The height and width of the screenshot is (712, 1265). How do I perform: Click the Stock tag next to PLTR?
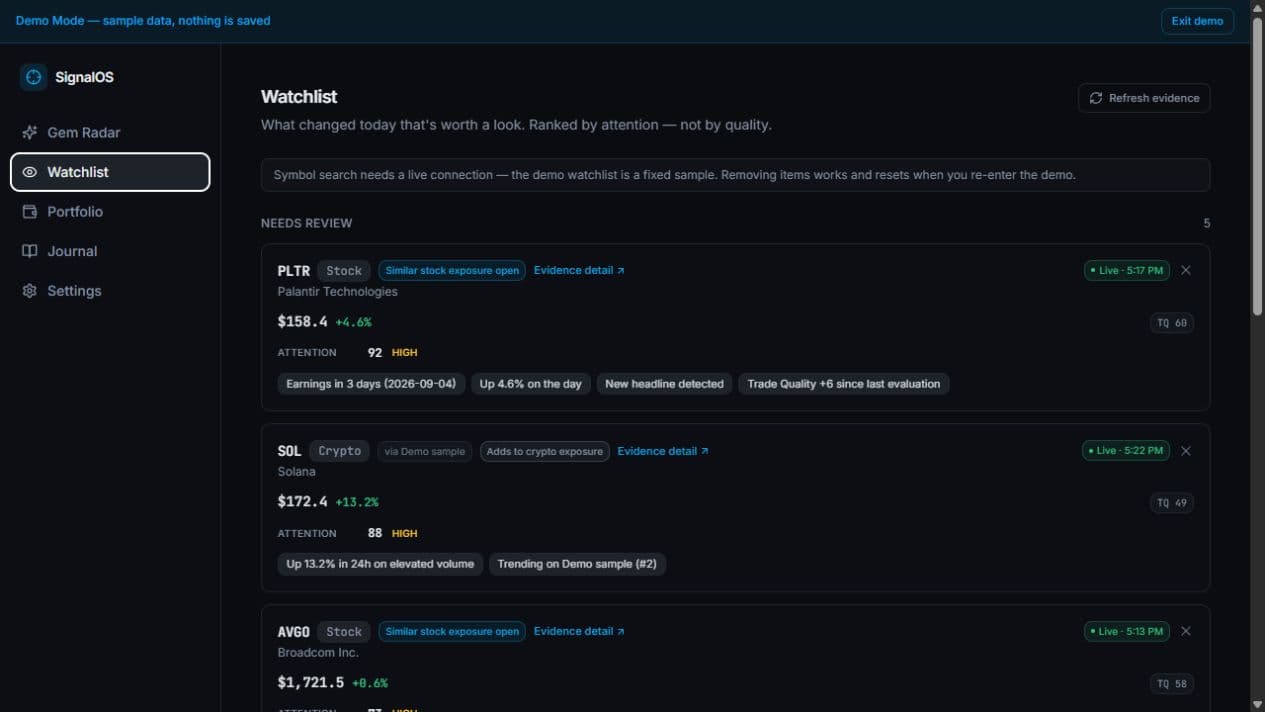click(x=344, y=271)
